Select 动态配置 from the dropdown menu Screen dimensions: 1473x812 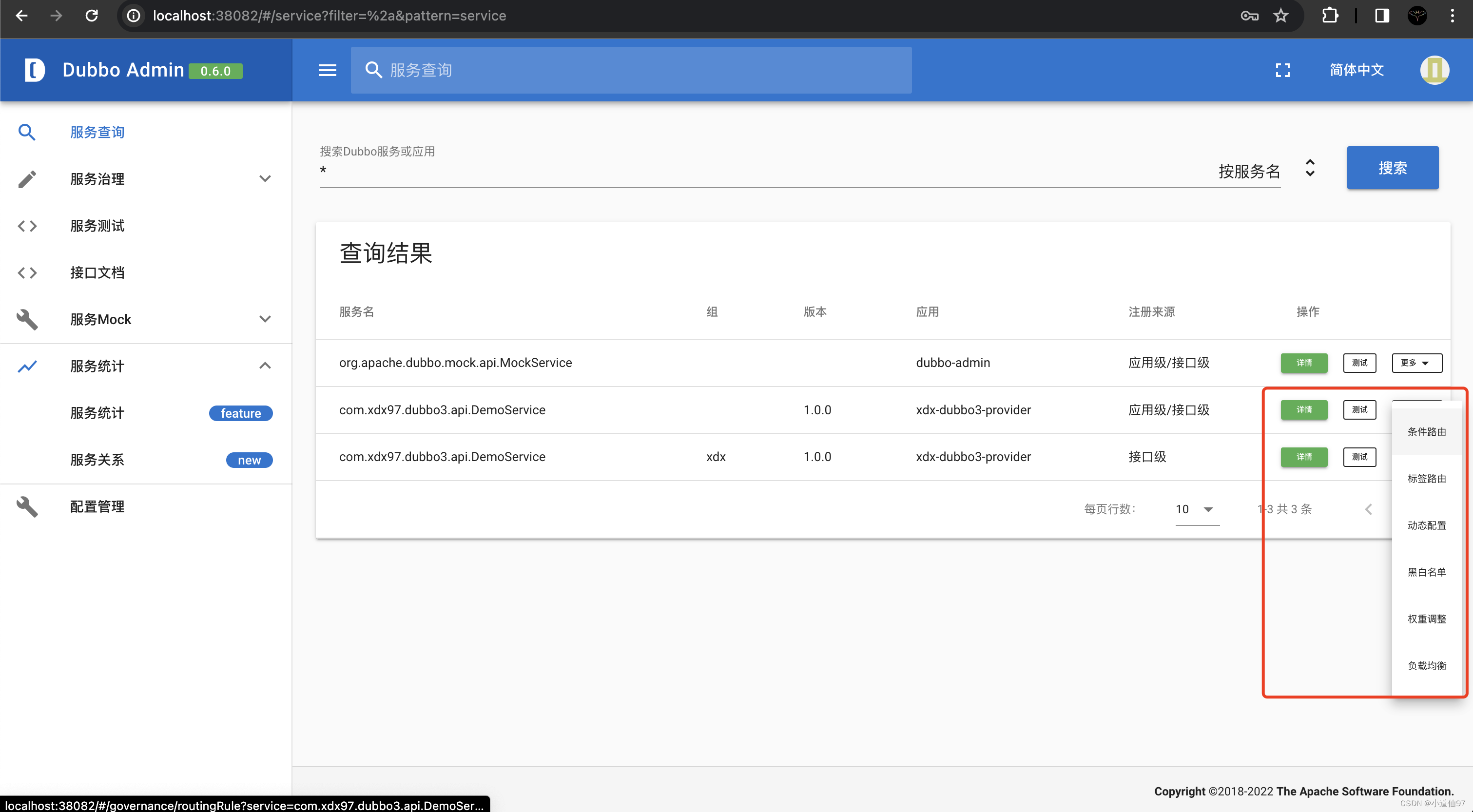coord(1427,525)
